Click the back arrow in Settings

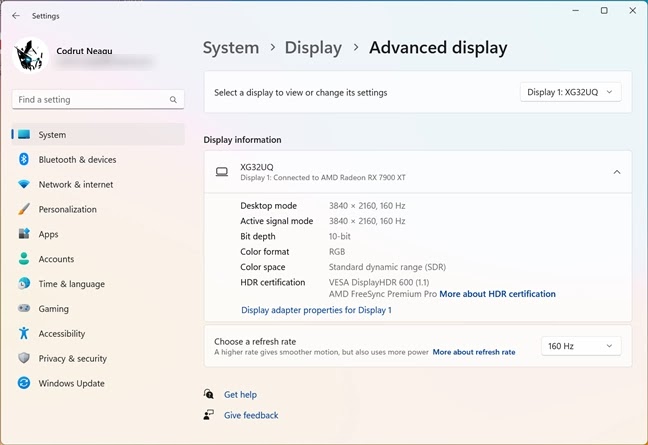15,16
